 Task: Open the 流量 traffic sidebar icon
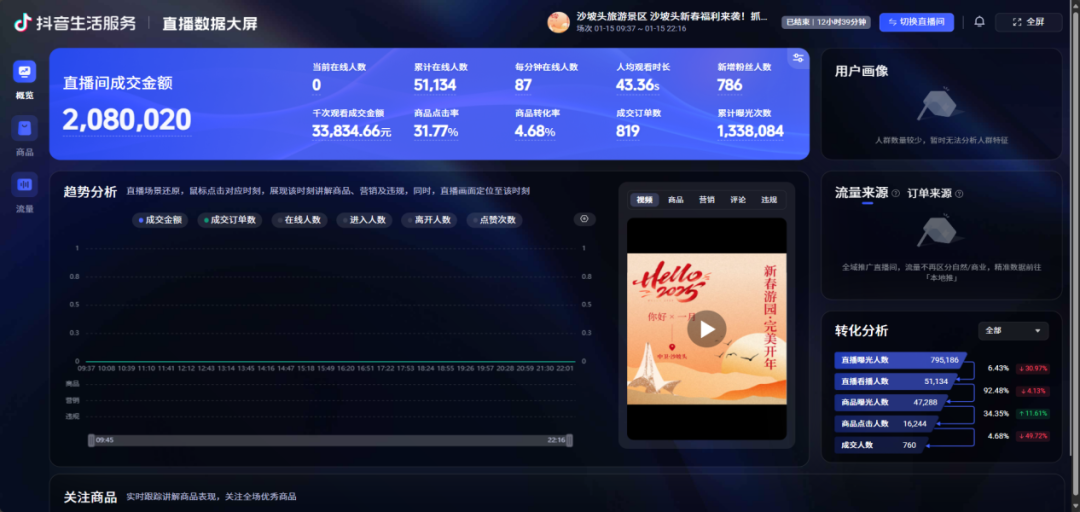pyautogui.click(x=25, y=185)
